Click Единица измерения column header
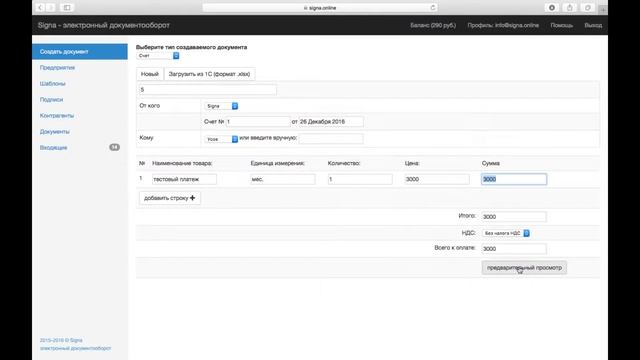 point(278,163)
